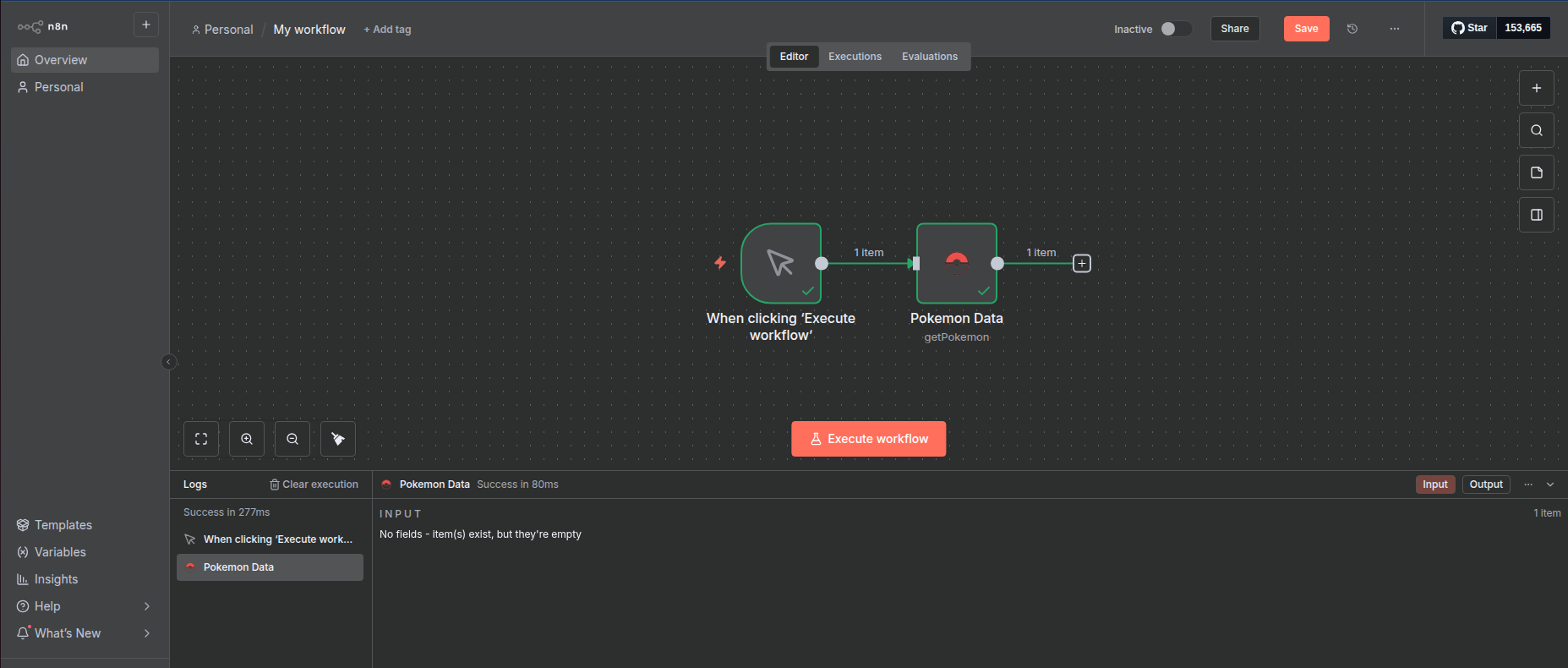
Task: Click '1 item' label after Pokemon Data
Action: 1041,253
